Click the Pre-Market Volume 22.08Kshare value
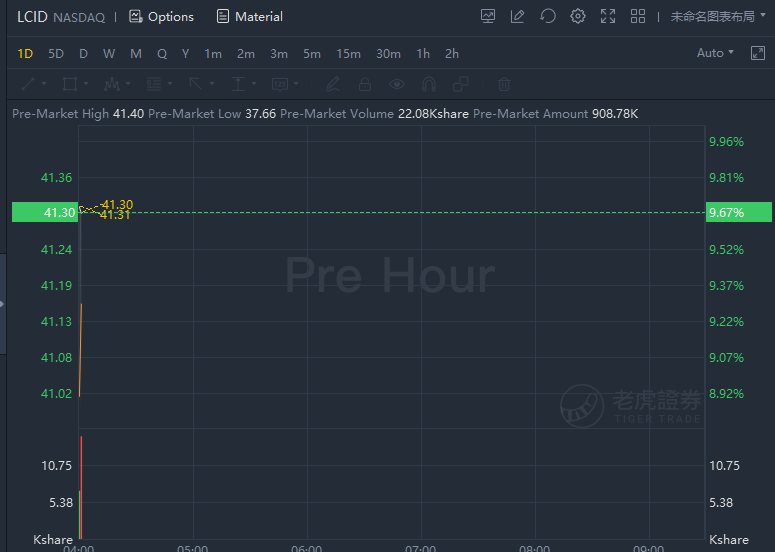This screenshot has width=775, height=552. point(433,114)
